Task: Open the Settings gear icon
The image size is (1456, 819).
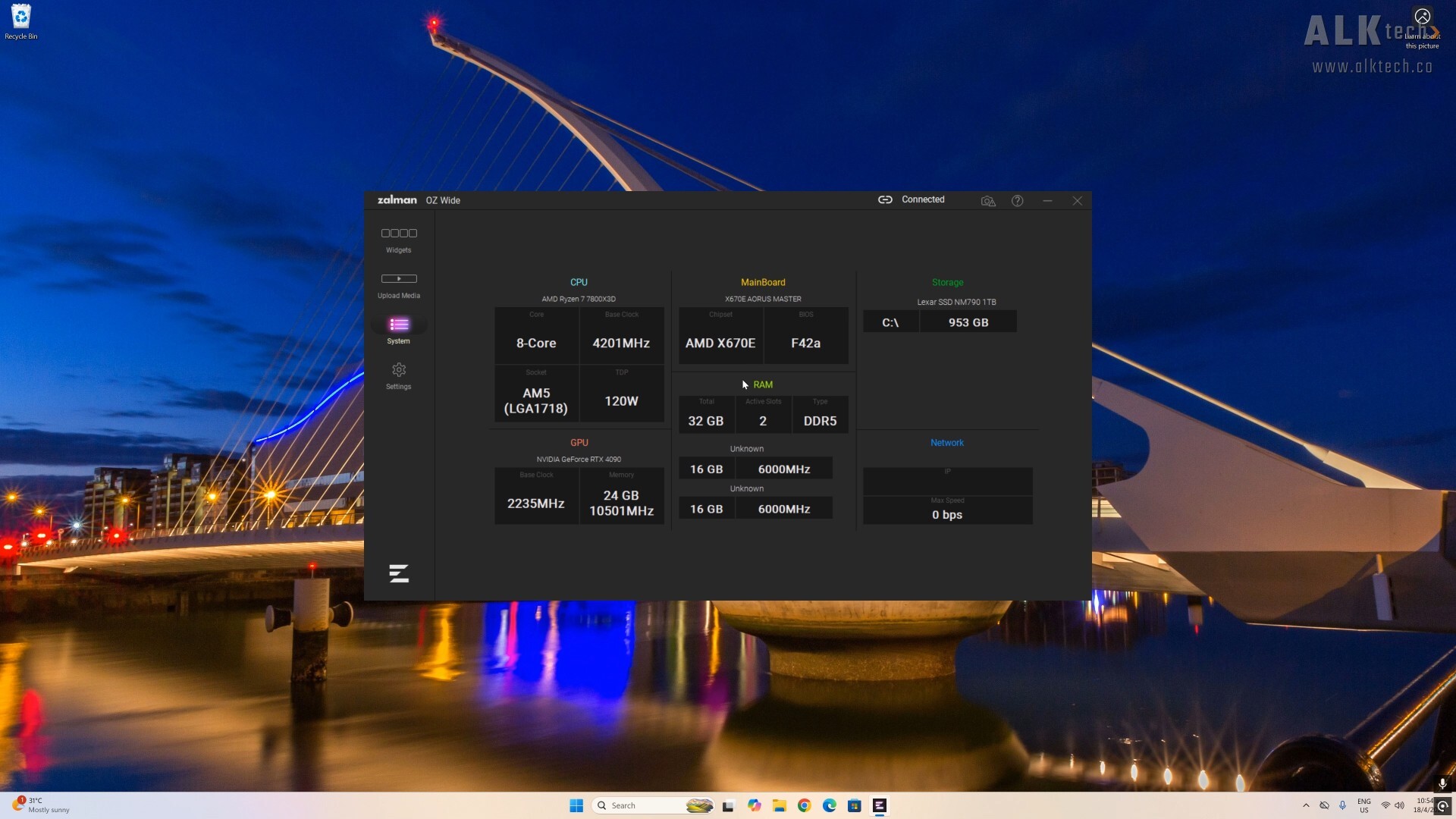Action: [x=398, y=372]
